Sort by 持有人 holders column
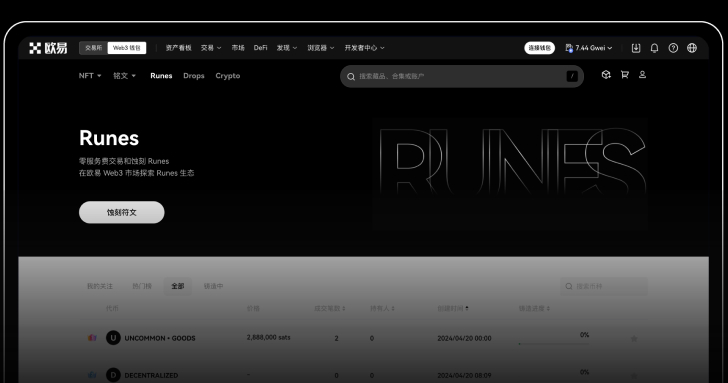728x383 pixels. click(382, 308)
